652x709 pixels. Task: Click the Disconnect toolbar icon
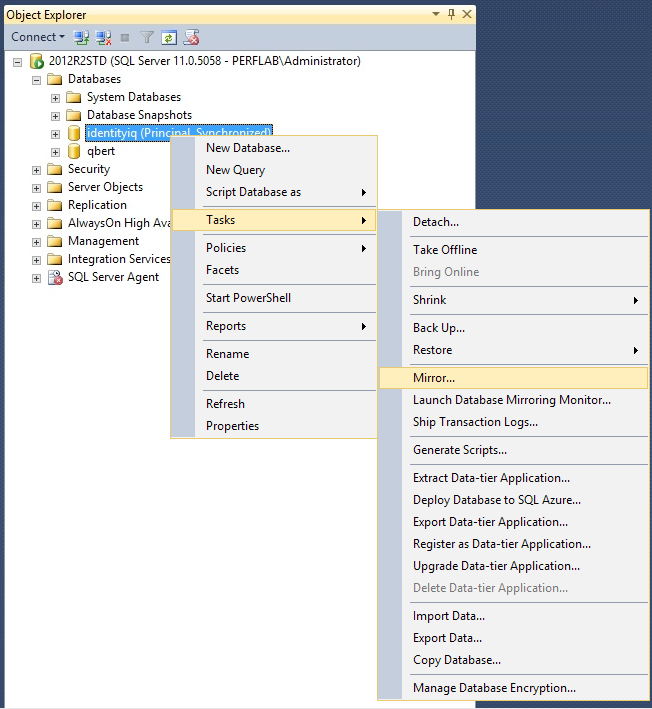tap(104, 38)
